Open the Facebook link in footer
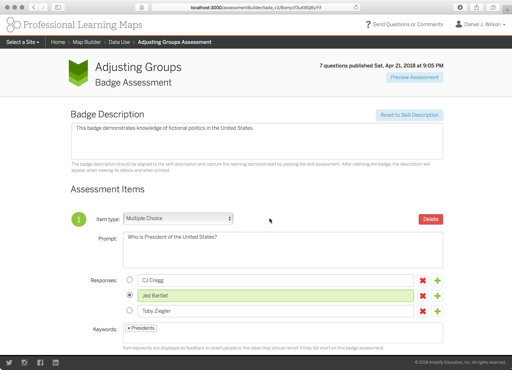The width and height of the screenshot is (512, 370). click(x=40, y=363)
